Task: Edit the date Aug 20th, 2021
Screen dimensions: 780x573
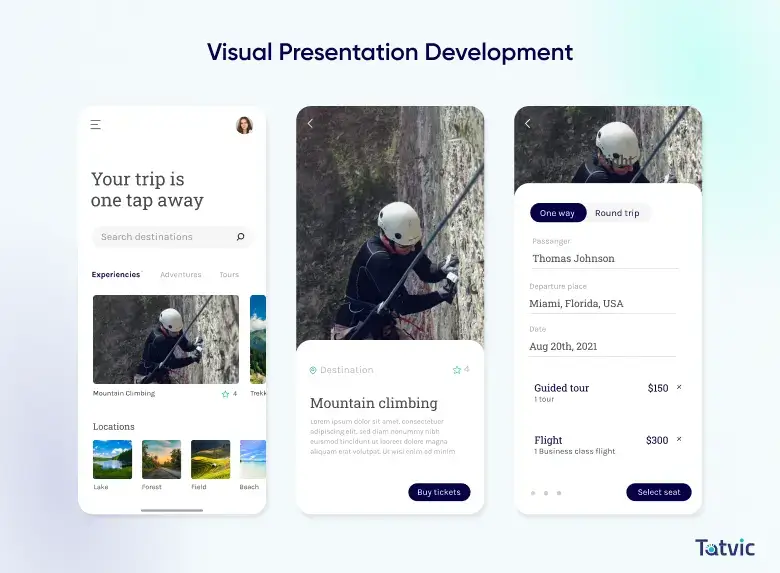Action: click(602, 346)
